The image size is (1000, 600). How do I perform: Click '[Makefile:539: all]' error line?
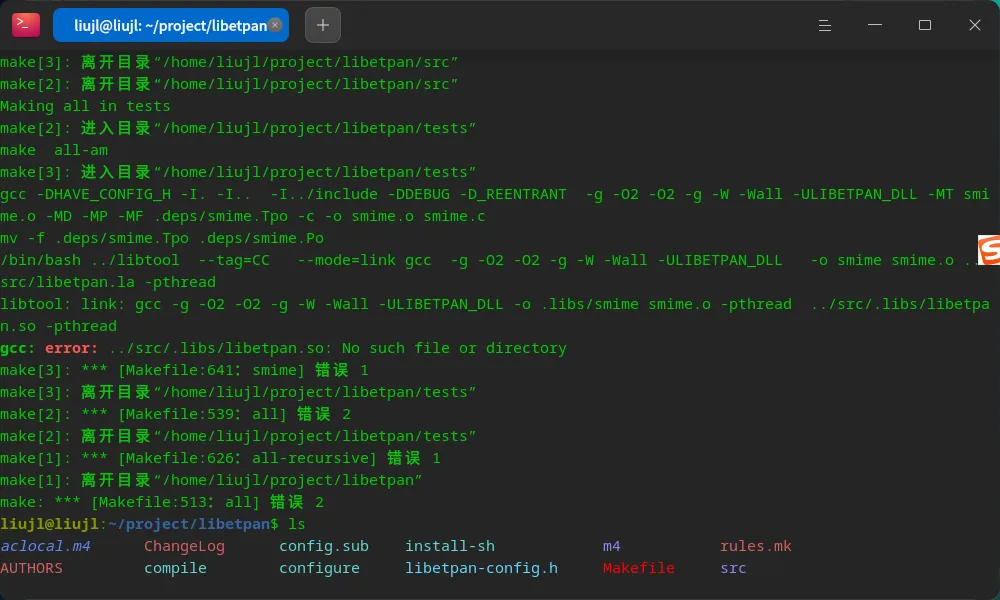coord(175,414)
